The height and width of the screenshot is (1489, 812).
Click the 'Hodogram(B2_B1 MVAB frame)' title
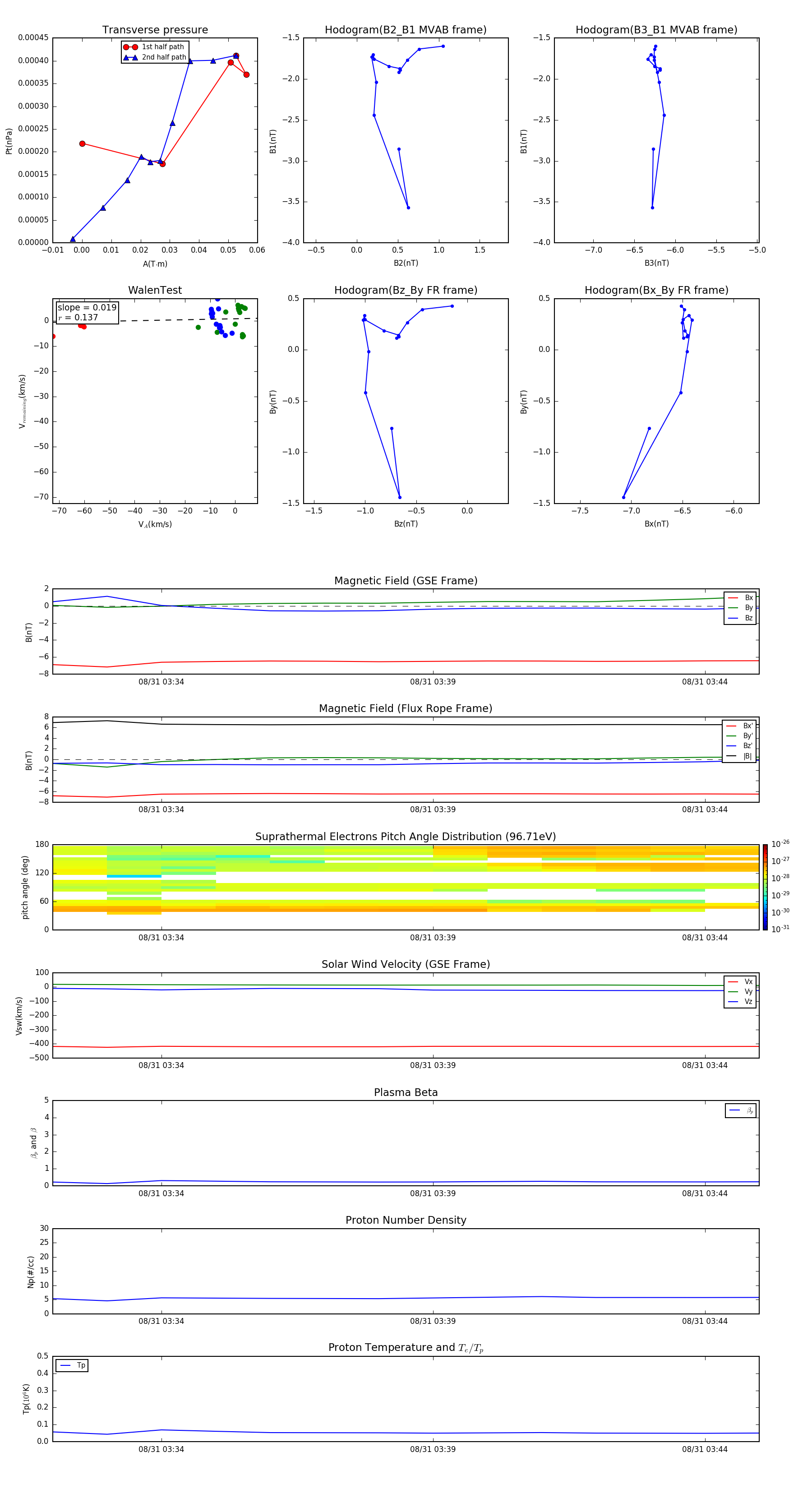(x=406, y=30)
